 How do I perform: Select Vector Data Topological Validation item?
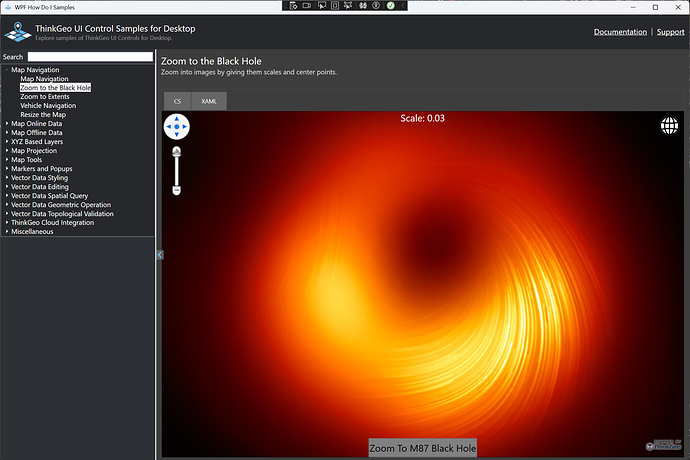click(x=62, y=214)
